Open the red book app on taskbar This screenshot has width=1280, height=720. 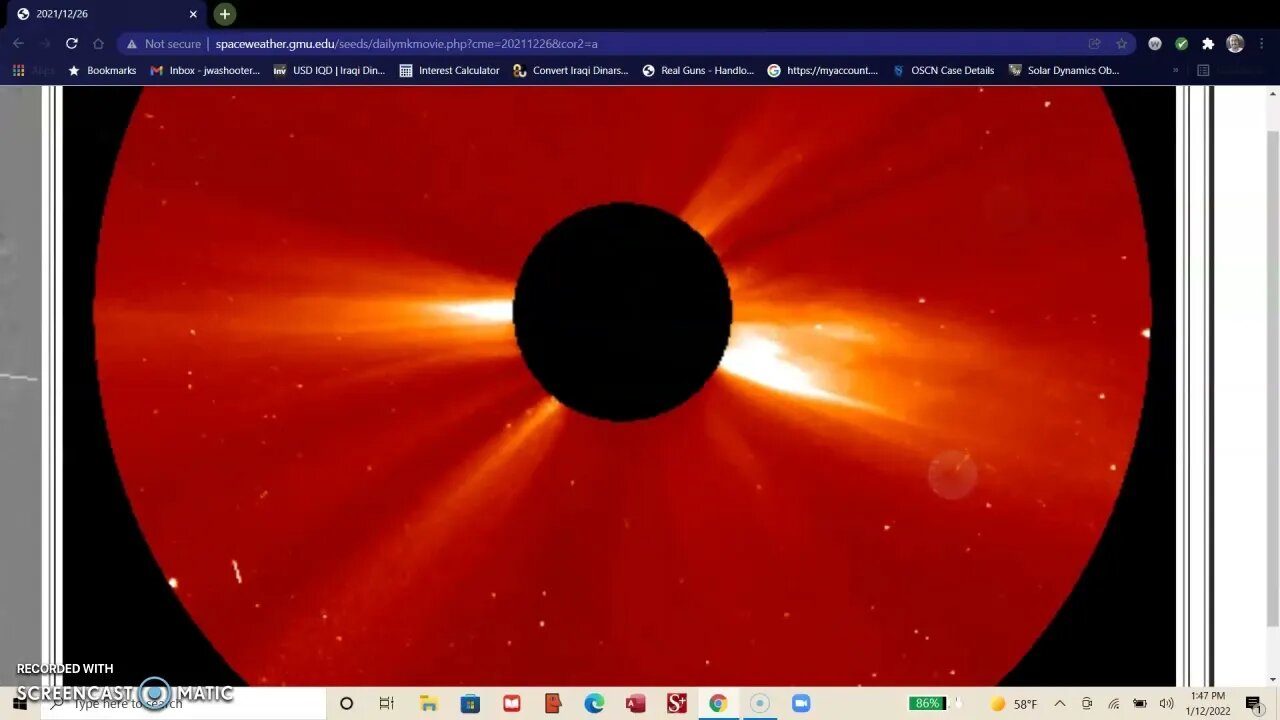coord(511,703)
